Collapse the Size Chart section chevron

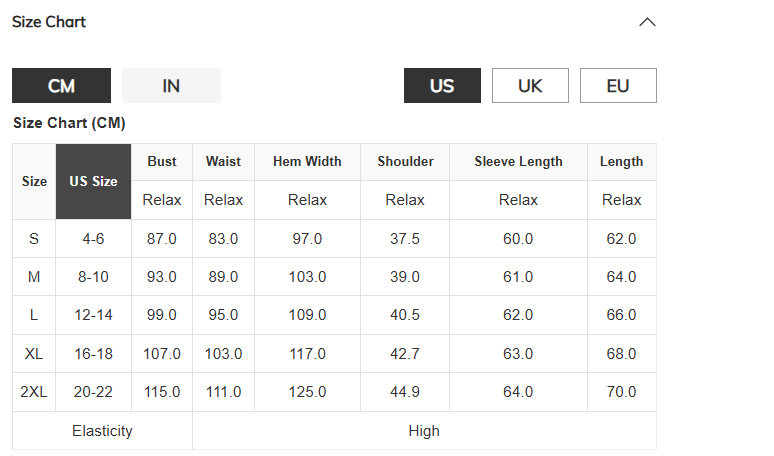pos(647,22)
